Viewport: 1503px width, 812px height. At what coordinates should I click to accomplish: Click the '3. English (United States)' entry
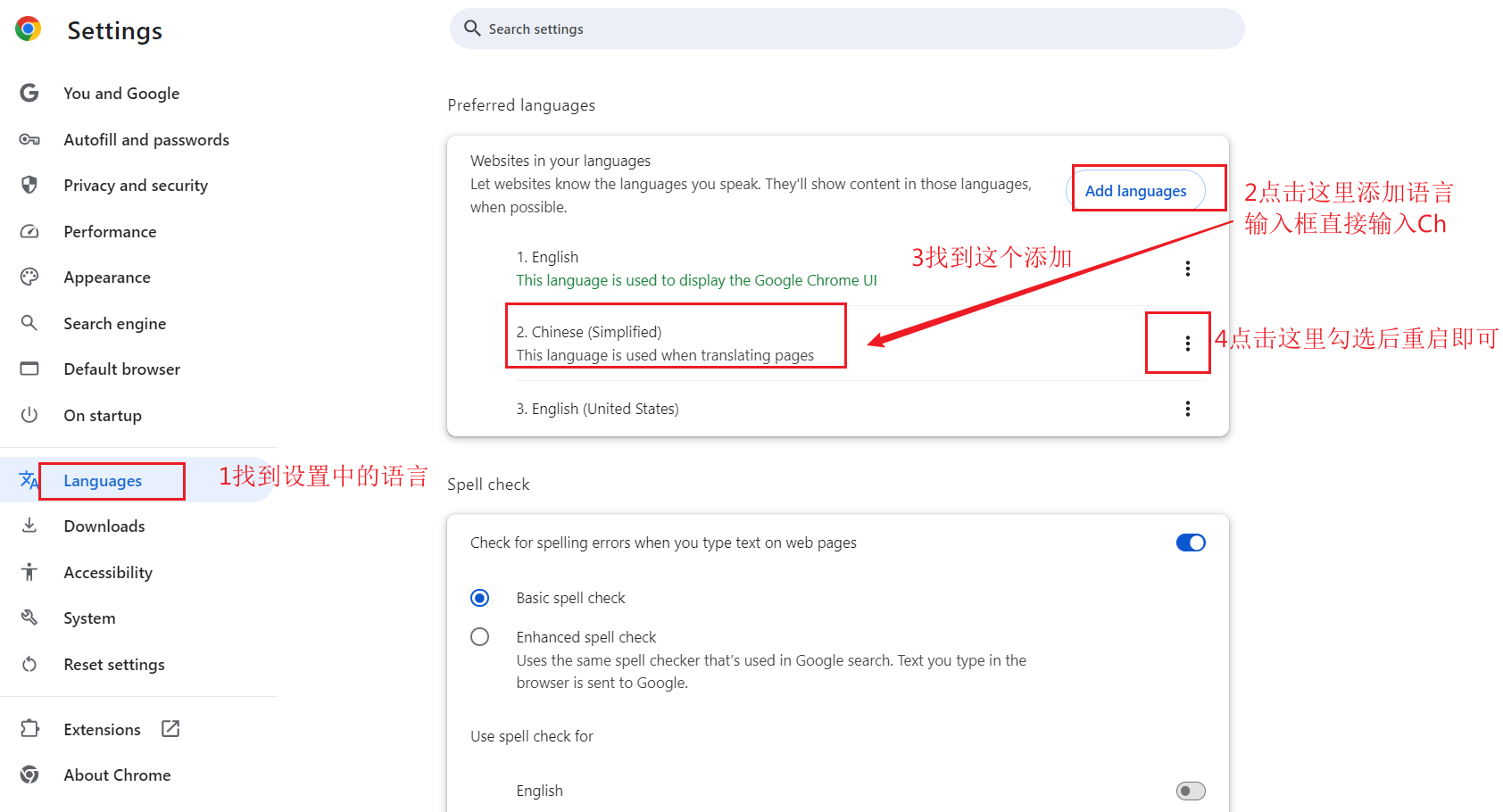point(597,409)
